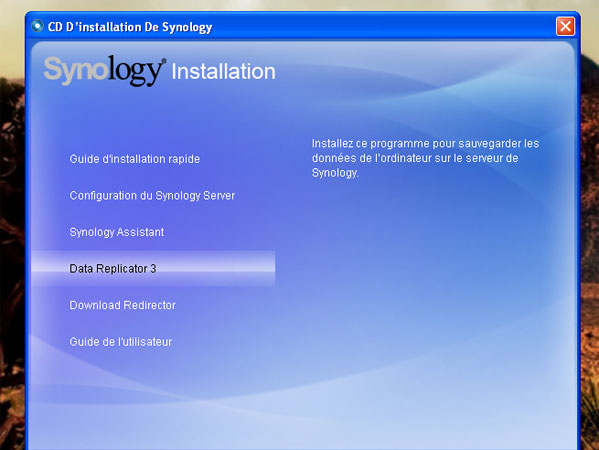Select Configuration du Synology Server
The image size is (599, 450).
click(152, 196)
